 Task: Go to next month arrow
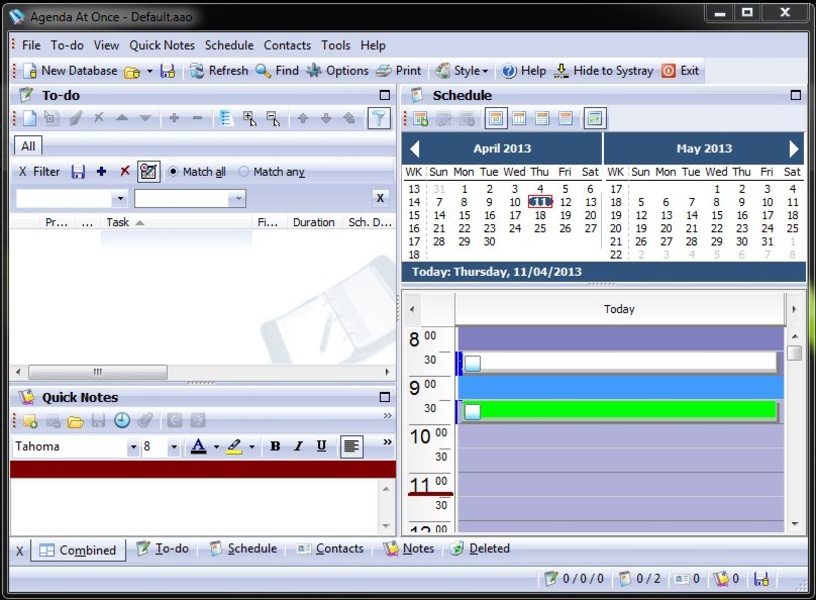(794, 149)
